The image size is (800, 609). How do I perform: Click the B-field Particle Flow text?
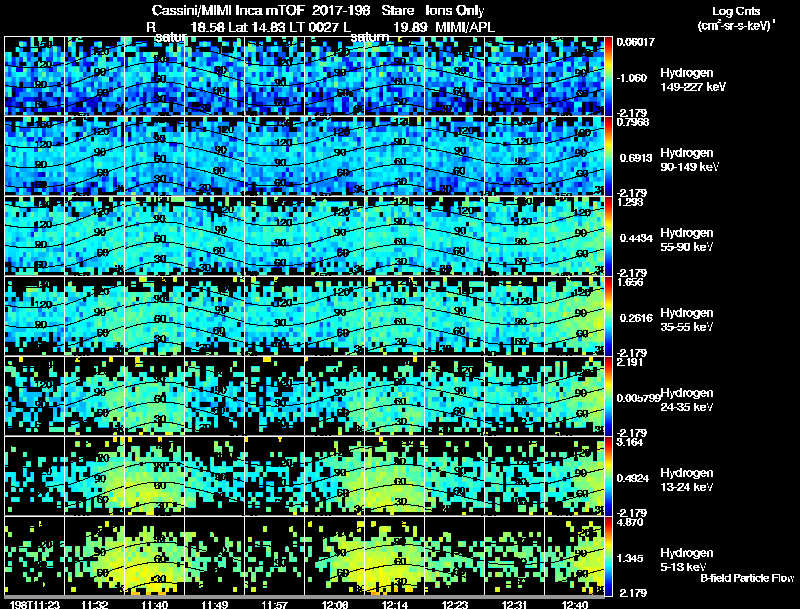pos(747,578)
